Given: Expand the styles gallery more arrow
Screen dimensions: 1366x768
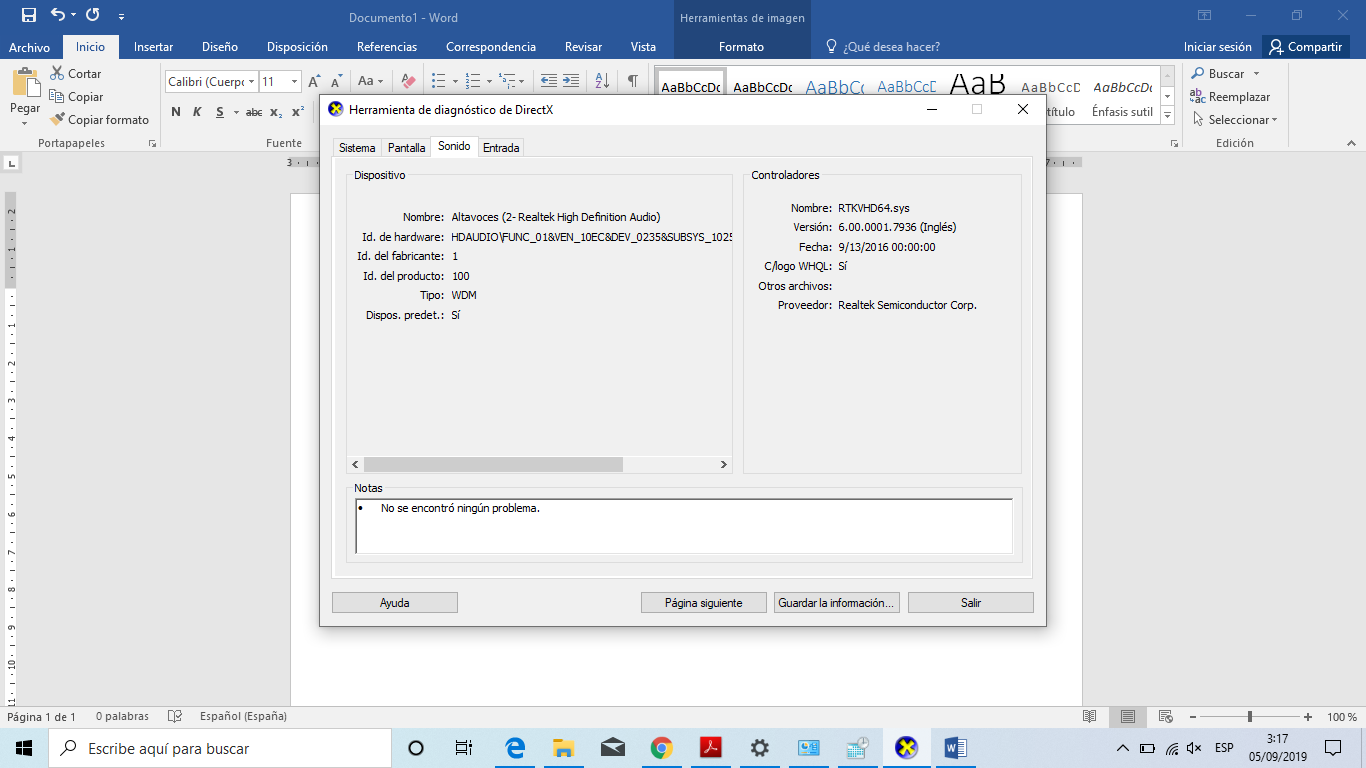Looking at the screenshot, I should coord(1167,116).
